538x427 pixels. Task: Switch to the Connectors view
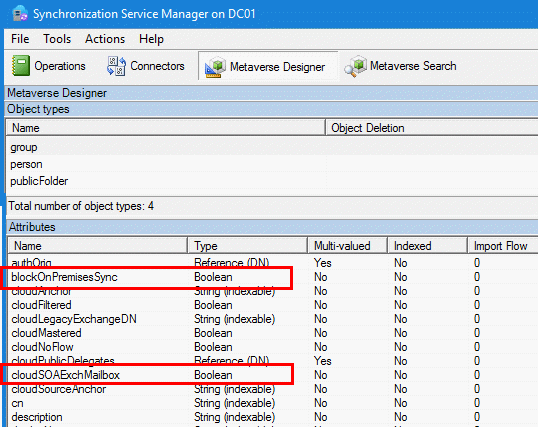tap(145, 66)
